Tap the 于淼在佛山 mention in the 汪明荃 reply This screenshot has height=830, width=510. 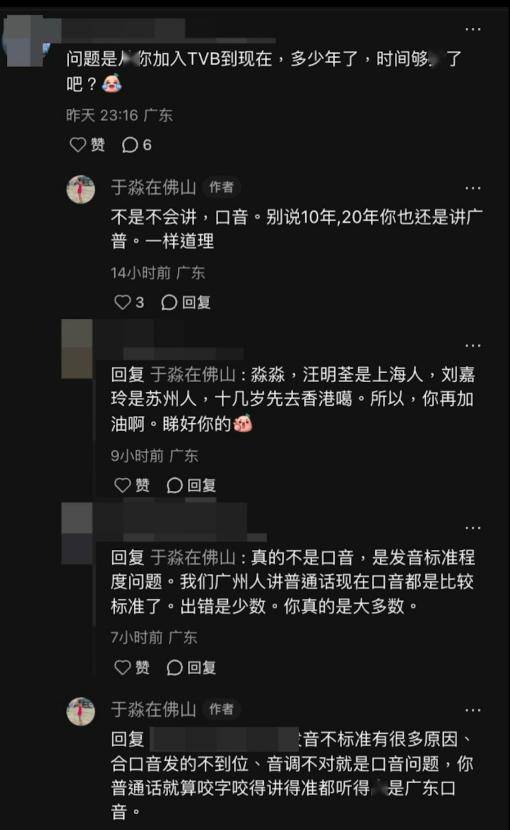pos(193,375)
